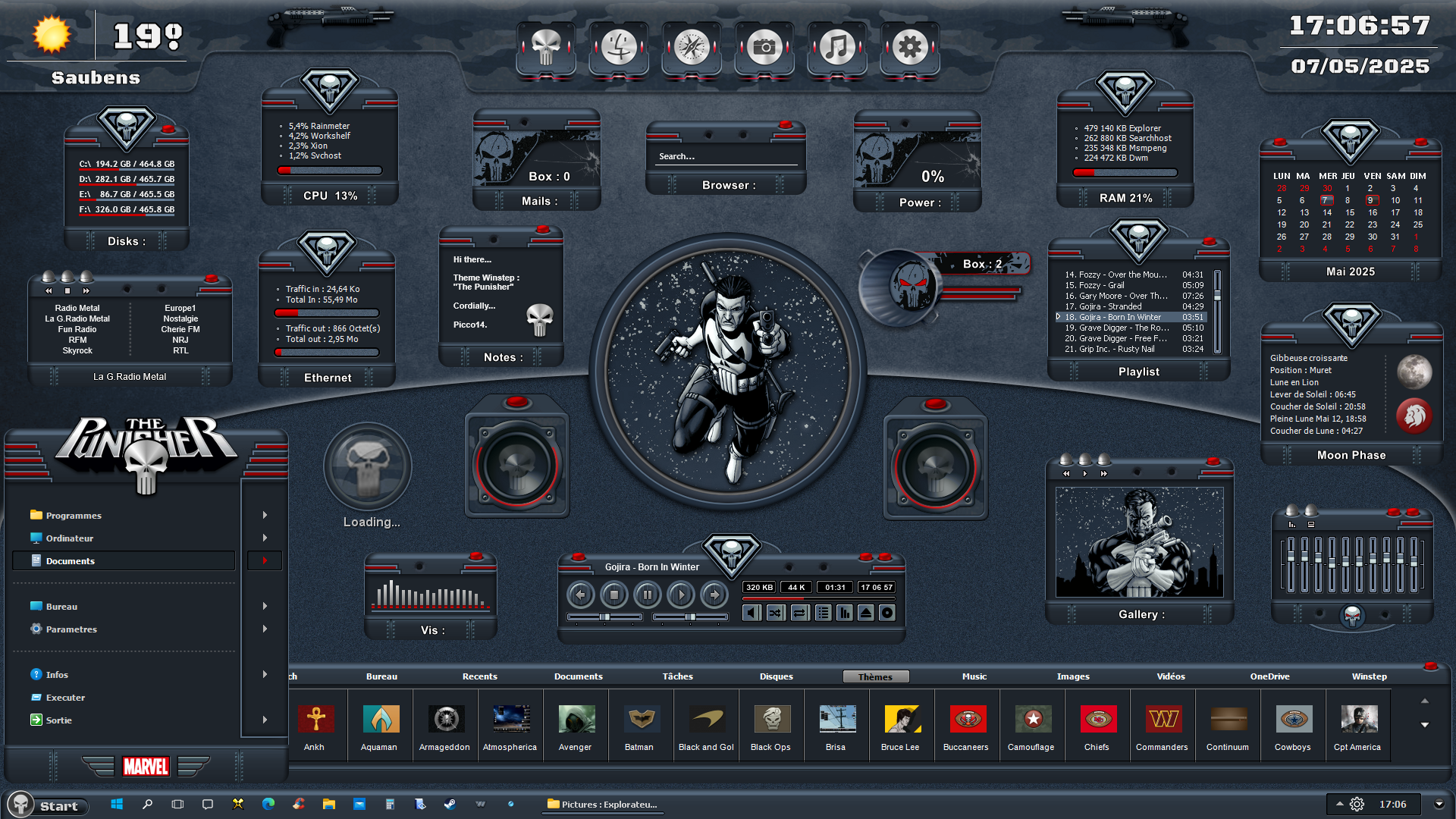The image size is (1456, 819).
Task: Click the MARVEL logo button in start menu
Action: 146,767
